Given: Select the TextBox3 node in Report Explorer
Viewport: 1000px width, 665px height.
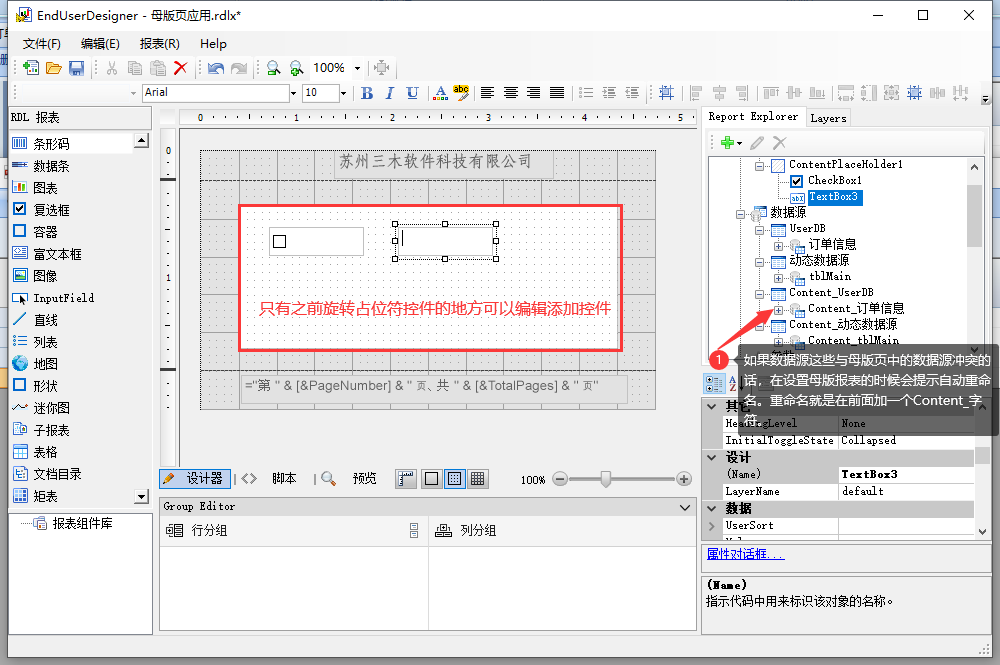Looking at the screenshot, I should point(834,197).
